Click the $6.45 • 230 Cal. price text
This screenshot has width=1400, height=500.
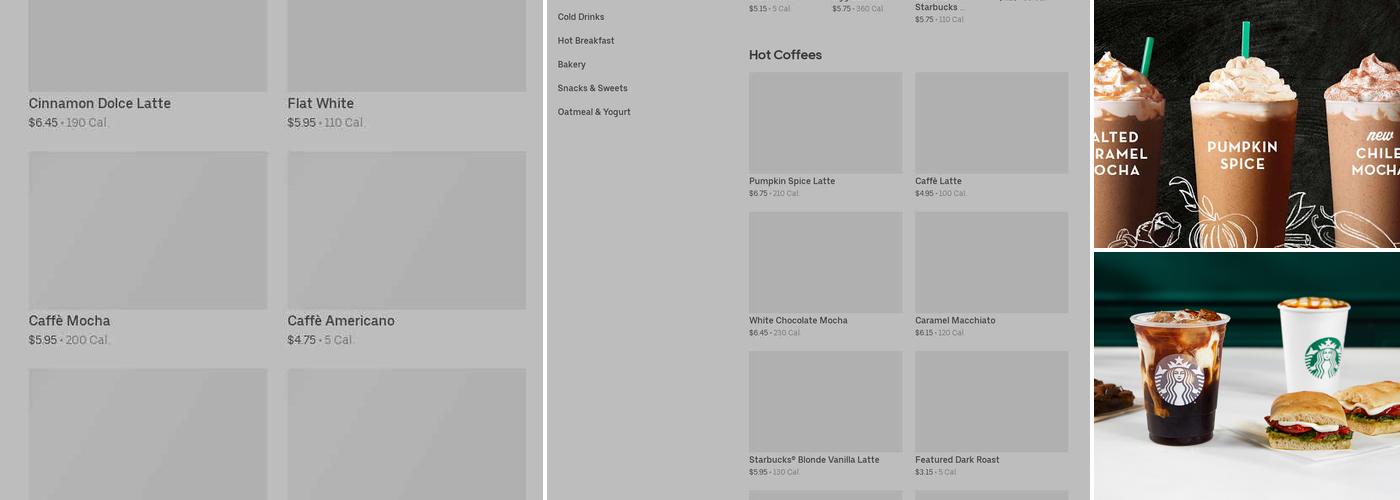click(775, 333)
